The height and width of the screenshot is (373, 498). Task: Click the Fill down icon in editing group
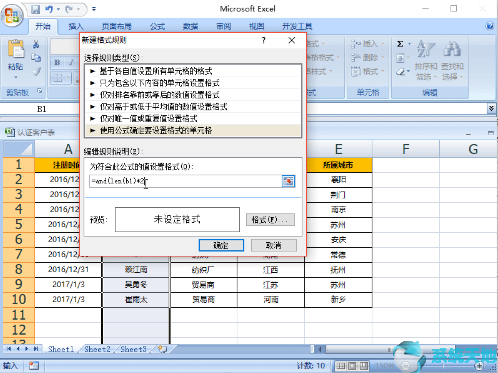point(400,58)
